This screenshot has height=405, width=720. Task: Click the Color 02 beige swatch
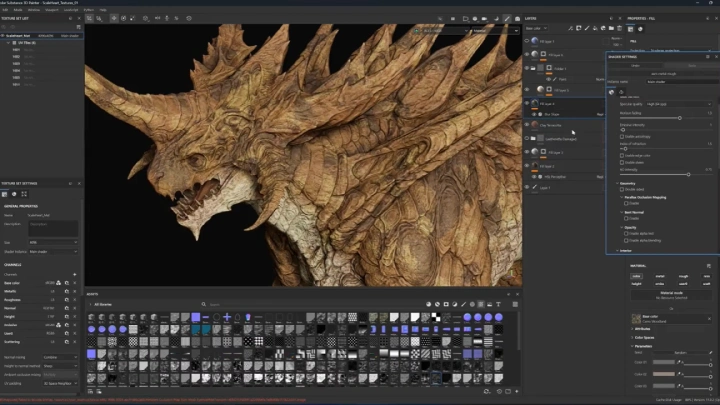coord(664,374)
